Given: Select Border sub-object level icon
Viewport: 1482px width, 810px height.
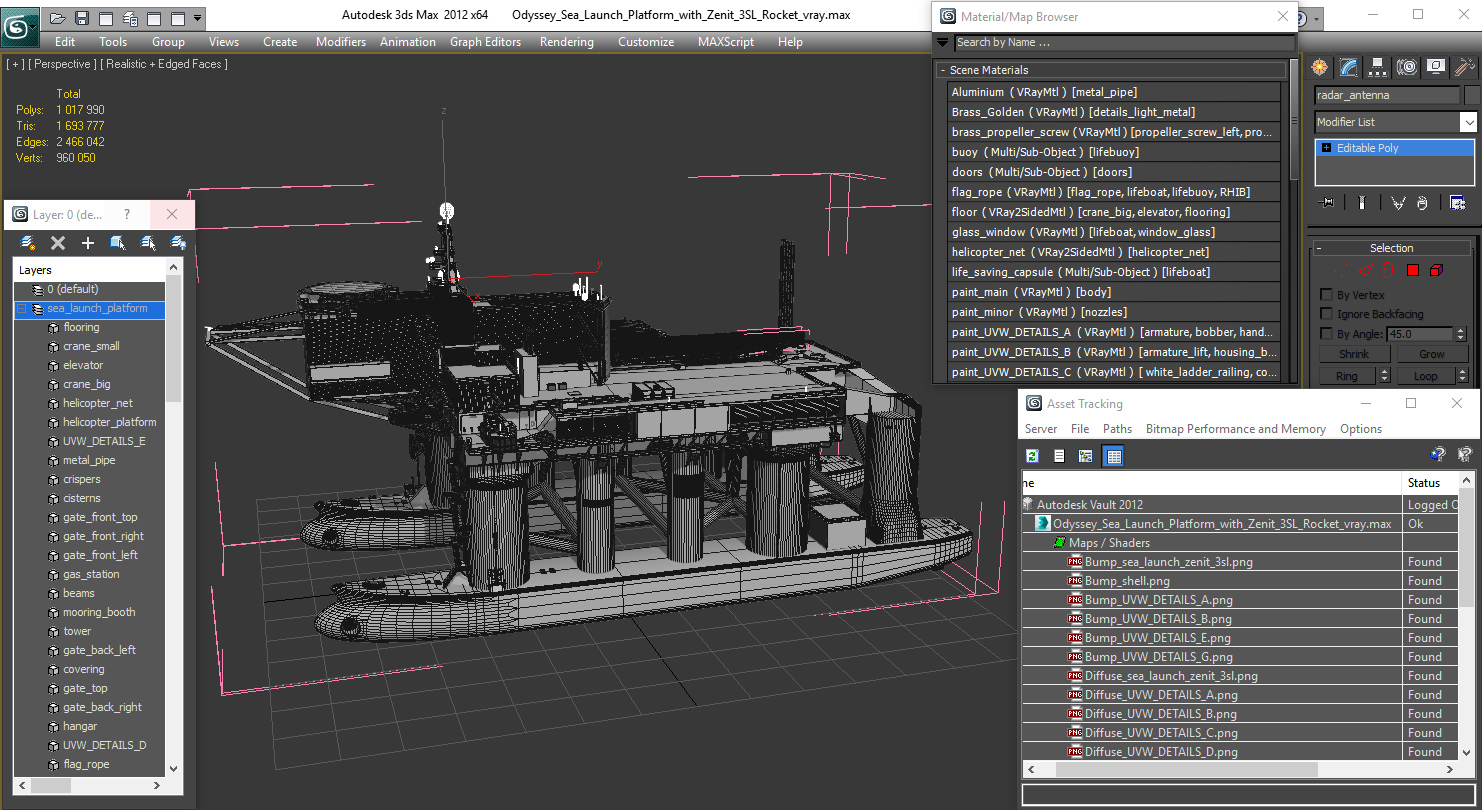Looking at the screenshot, I should [1389, 270].
